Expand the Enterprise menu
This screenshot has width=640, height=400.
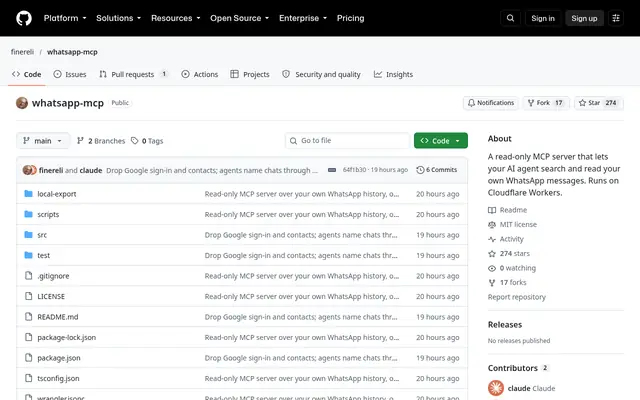[303, 18]
